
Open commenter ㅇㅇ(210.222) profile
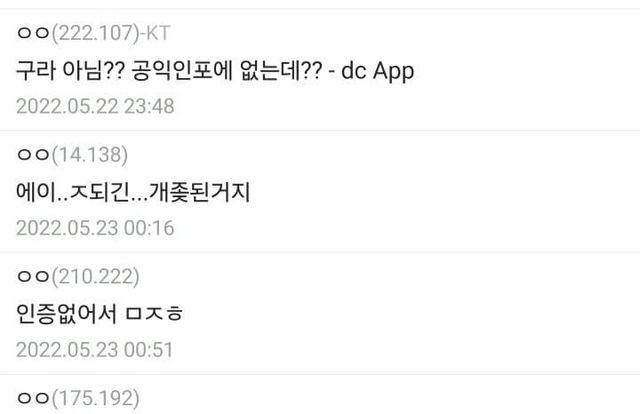point(78,276)
